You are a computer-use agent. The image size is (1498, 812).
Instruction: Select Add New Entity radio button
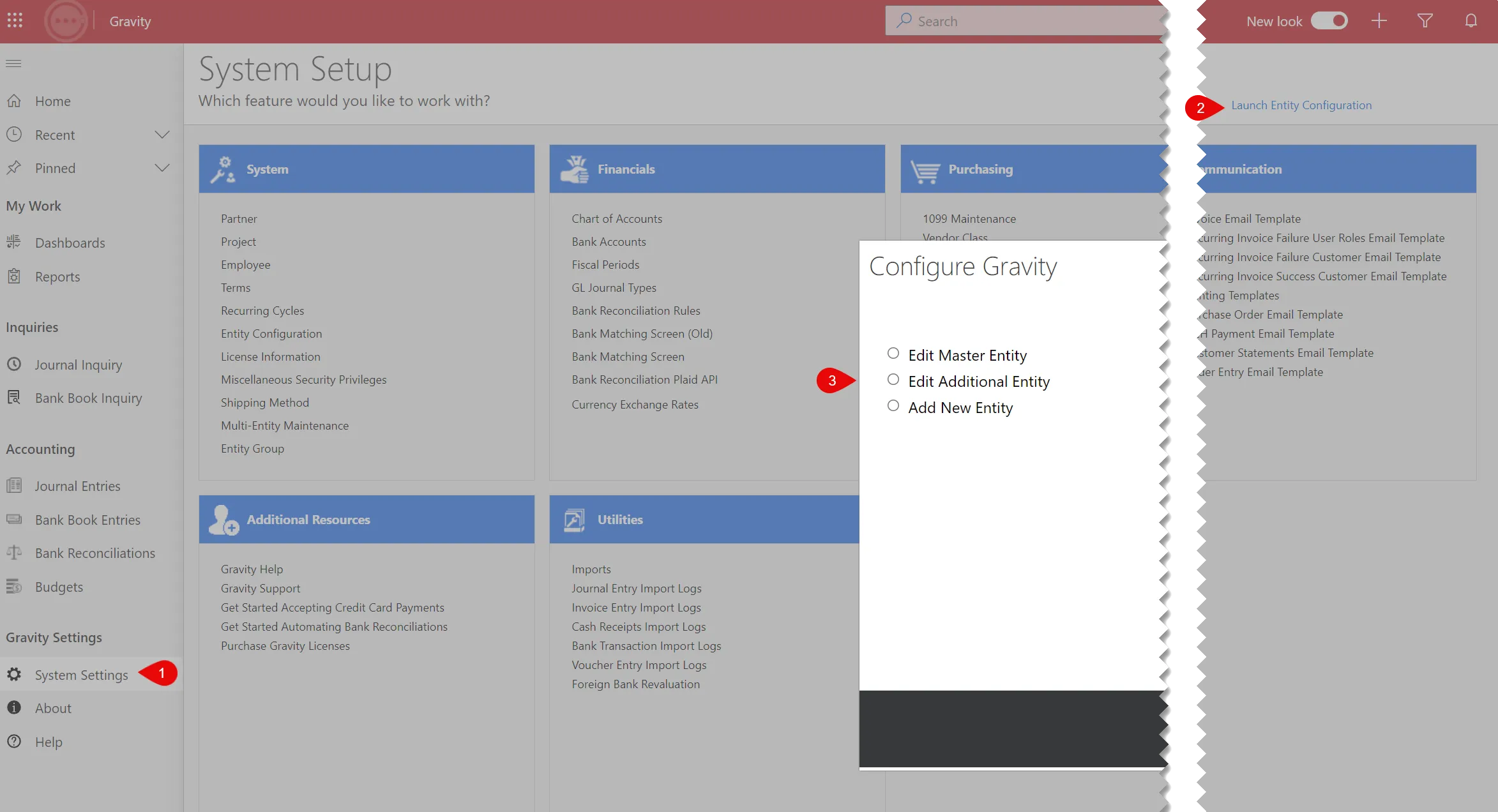pyautogui.click(x=893, y=406)
